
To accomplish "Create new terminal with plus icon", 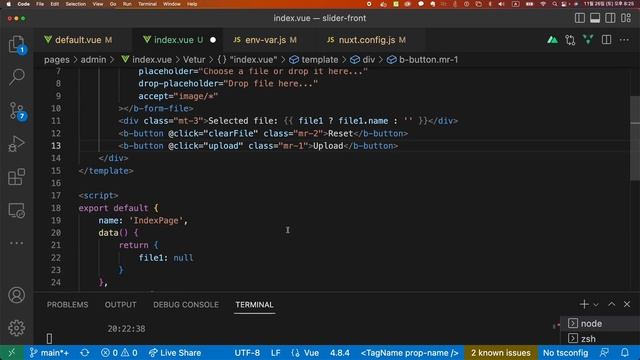I will click(584, 304).
